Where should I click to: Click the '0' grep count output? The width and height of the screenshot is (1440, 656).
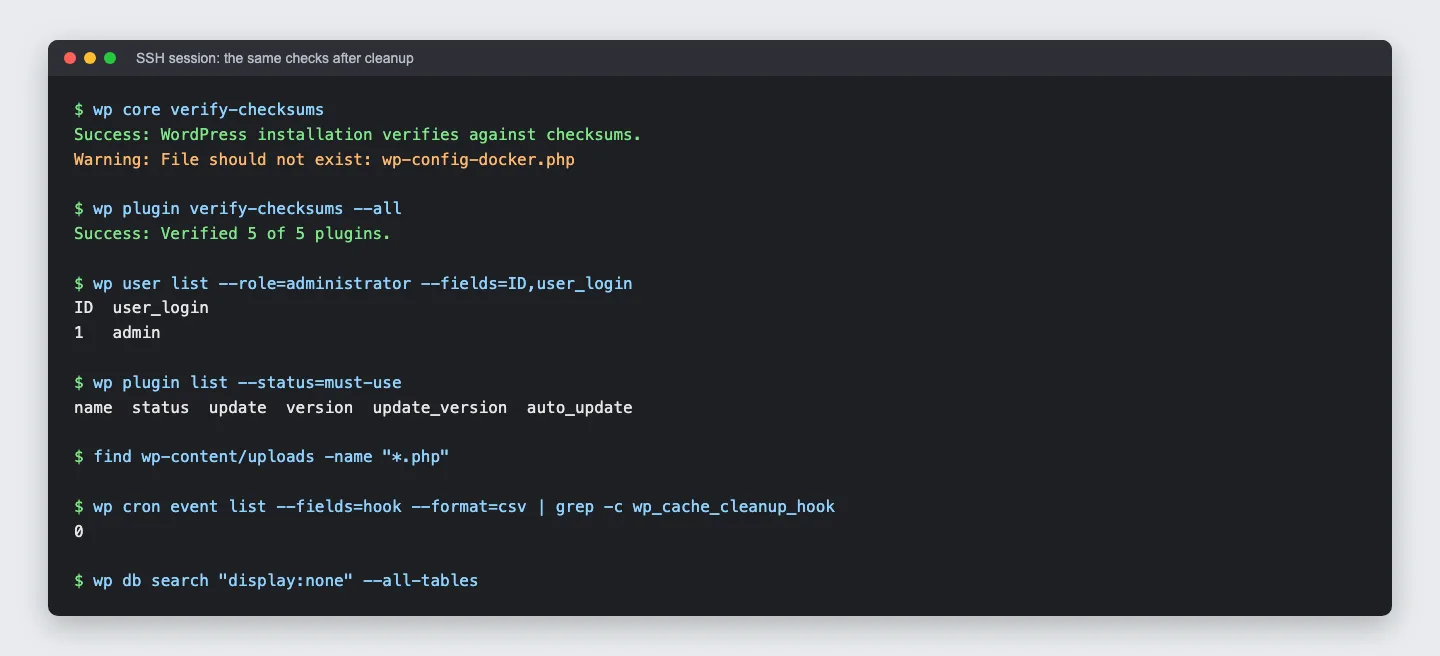pos(79,531)
